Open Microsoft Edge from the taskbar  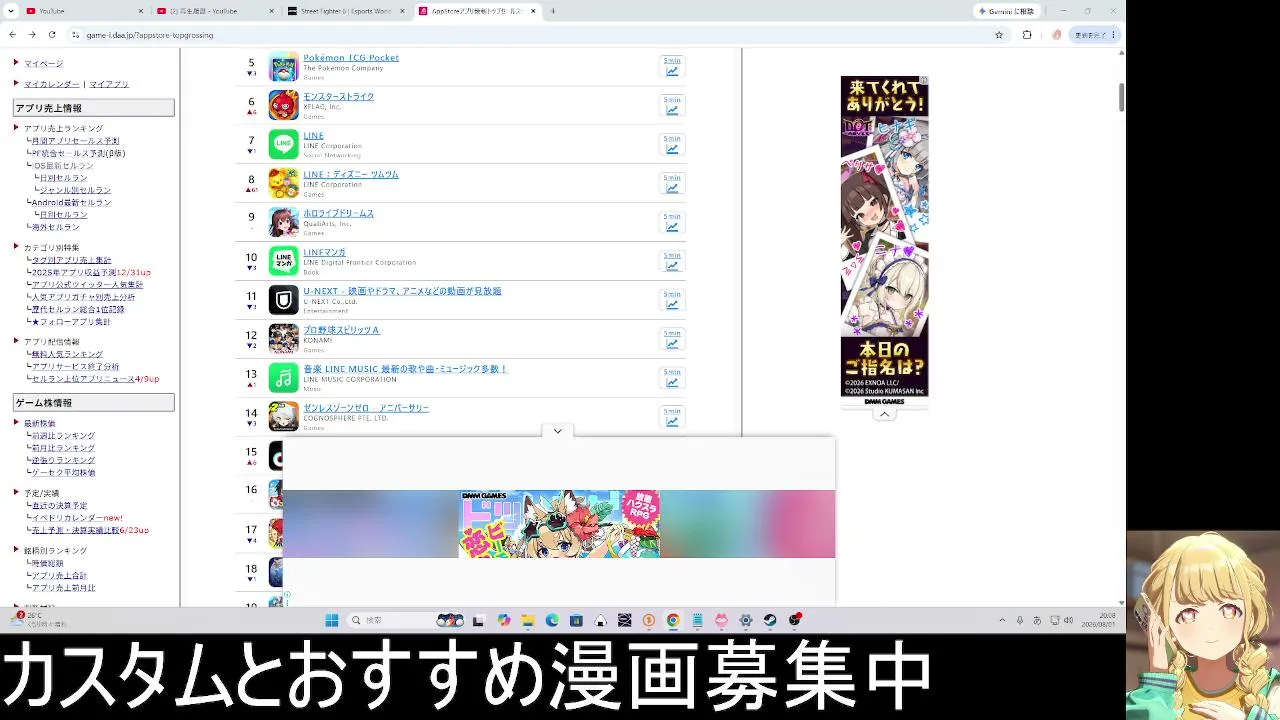pos(552,620)
